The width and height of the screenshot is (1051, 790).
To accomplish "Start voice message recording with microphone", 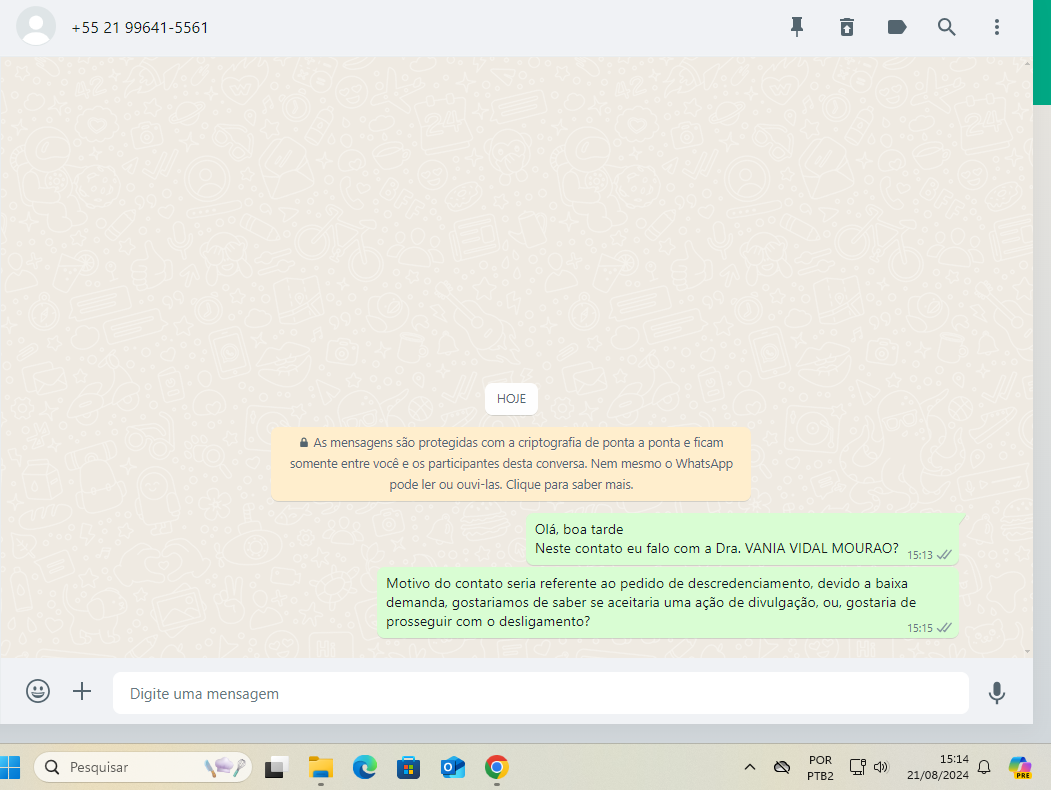I will tap(997, 693).
